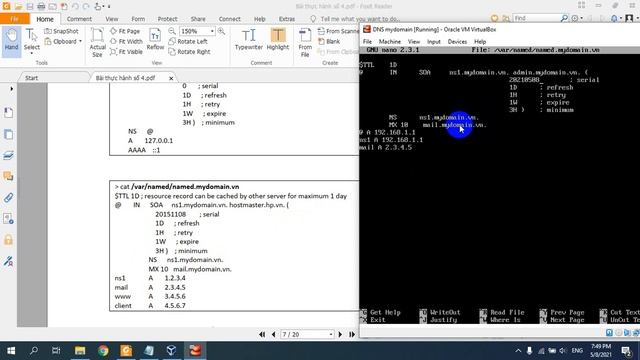The height and width of the screenshot is (360, 640).
Task: Expand the navigation panel arrow
Action: coord(11,89)
